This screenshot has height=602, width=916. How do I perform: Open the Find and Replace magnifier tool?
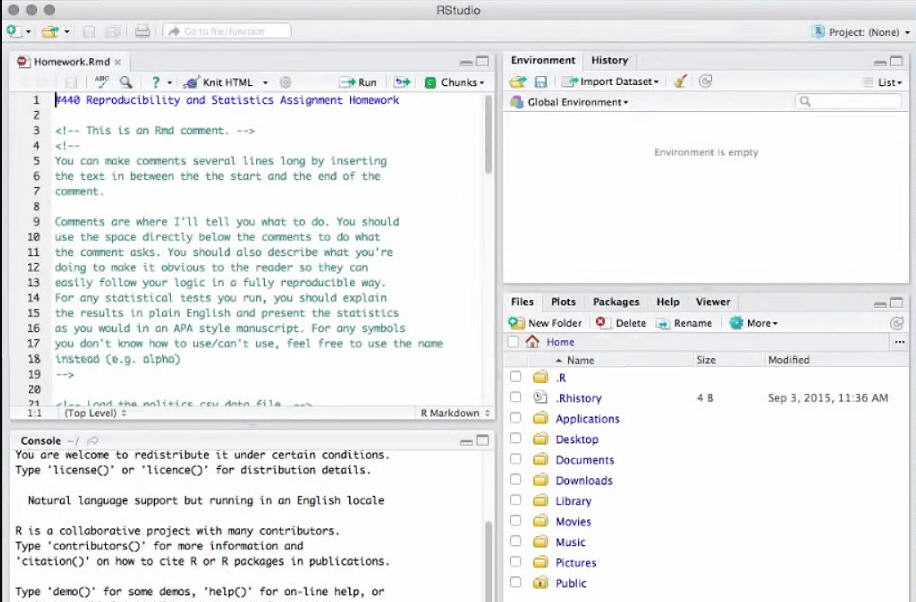pos(126,82)
